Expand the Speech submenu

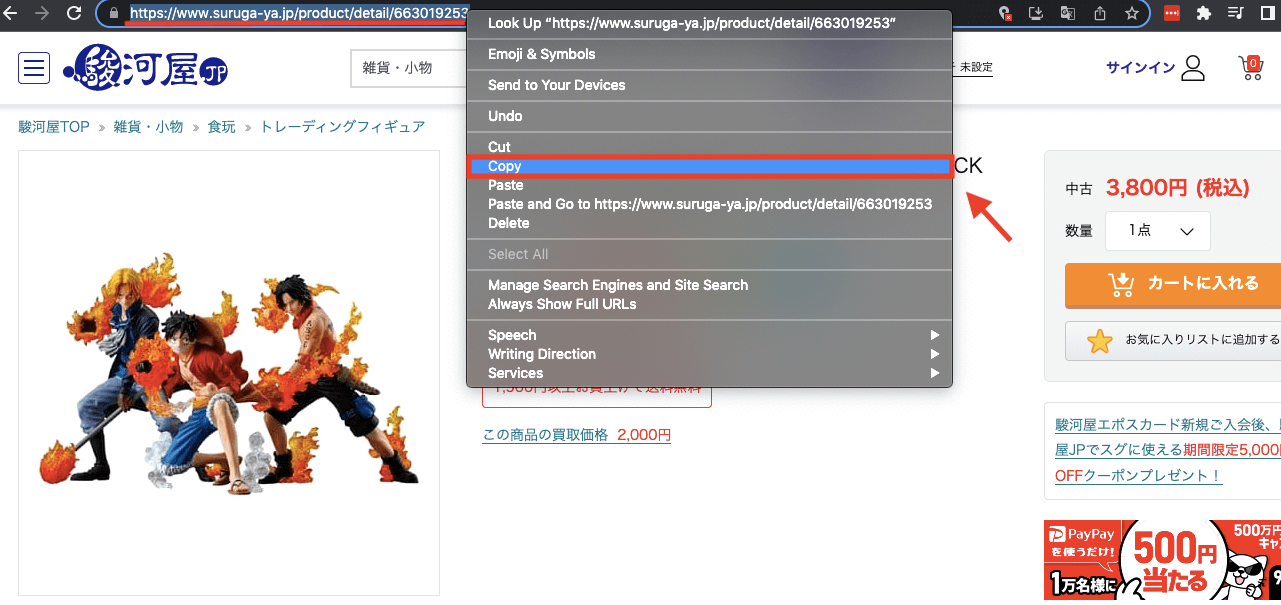point(709,335)
